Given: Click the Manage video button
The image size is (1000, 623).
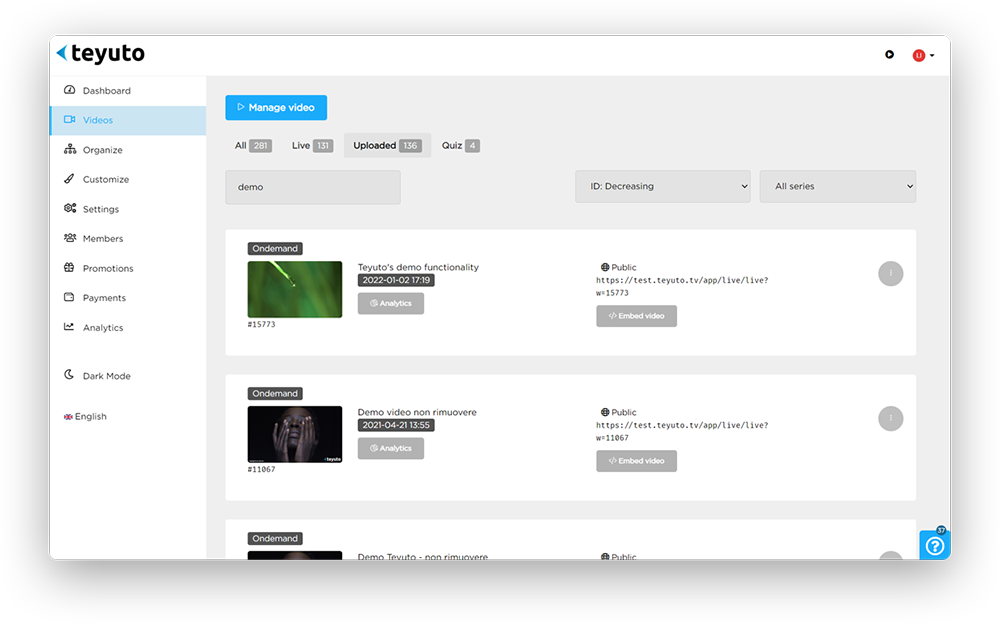Looking at the screenshot, I should coord(276,107).
